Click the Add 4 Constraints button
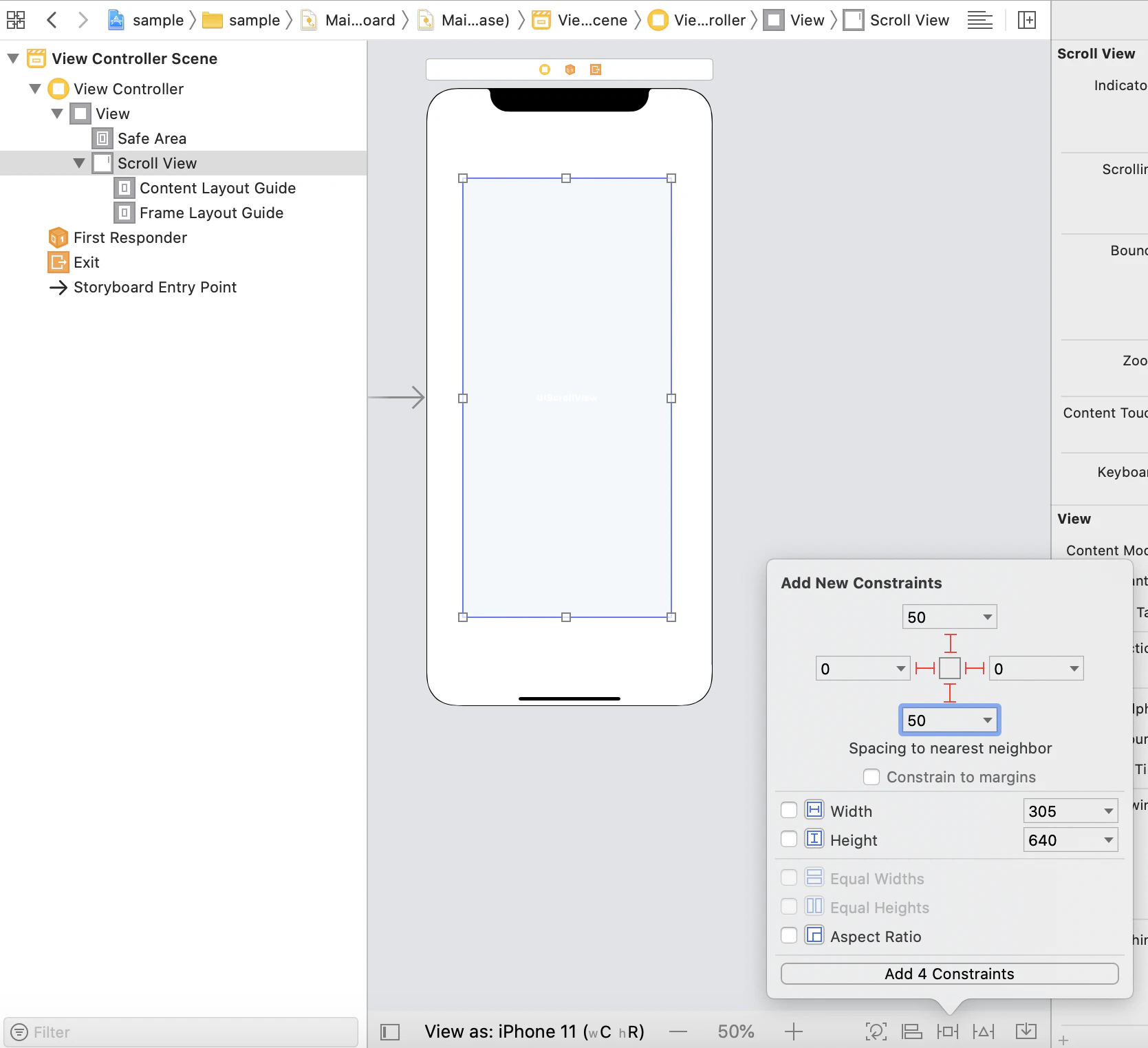This screenshot has width=1148, height=1048. pyautogui.click(x=949, y=974)
